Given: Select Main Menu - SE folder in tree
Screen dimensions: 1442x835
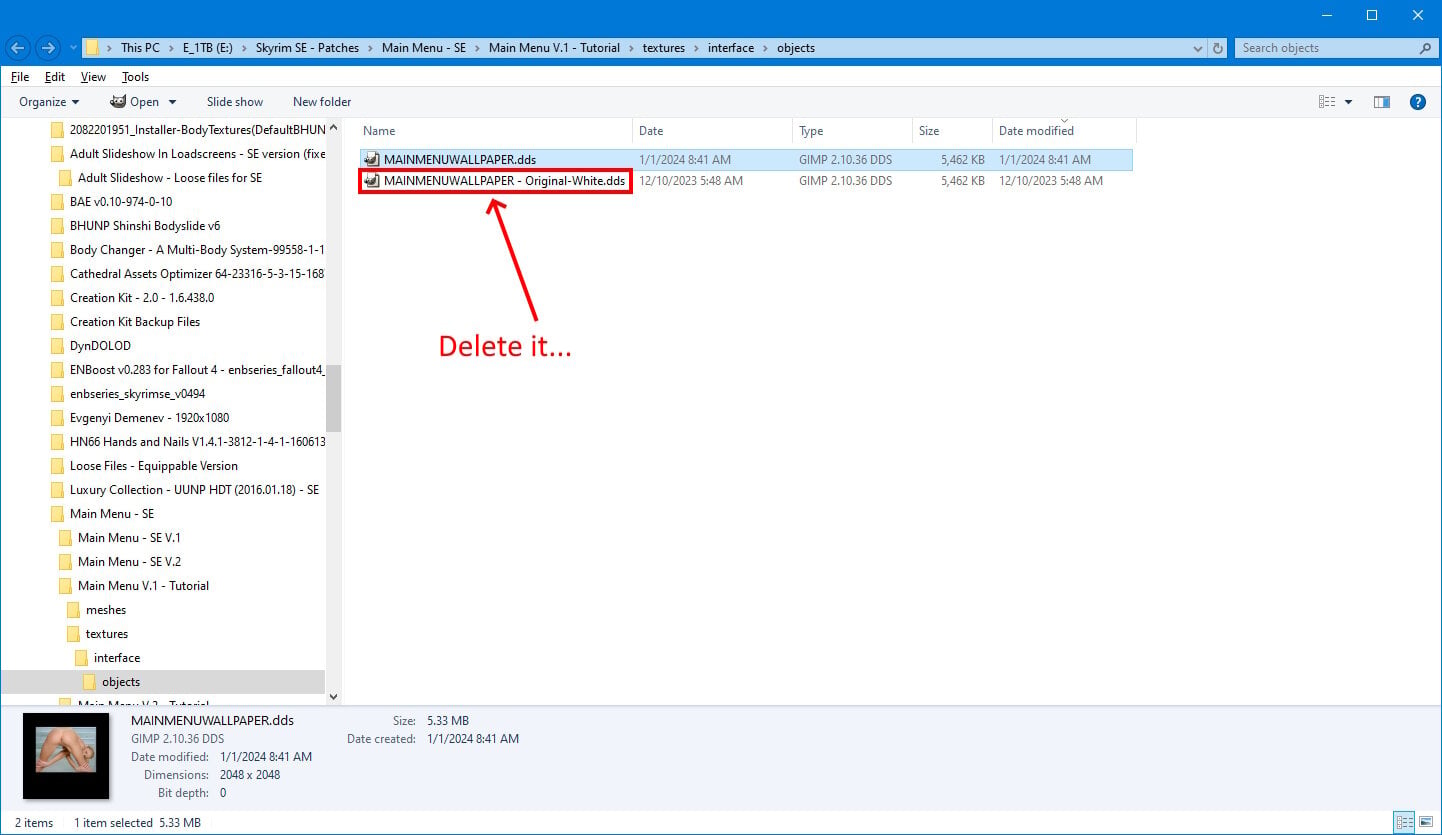Looking at the screenshot, I should 112,514.
